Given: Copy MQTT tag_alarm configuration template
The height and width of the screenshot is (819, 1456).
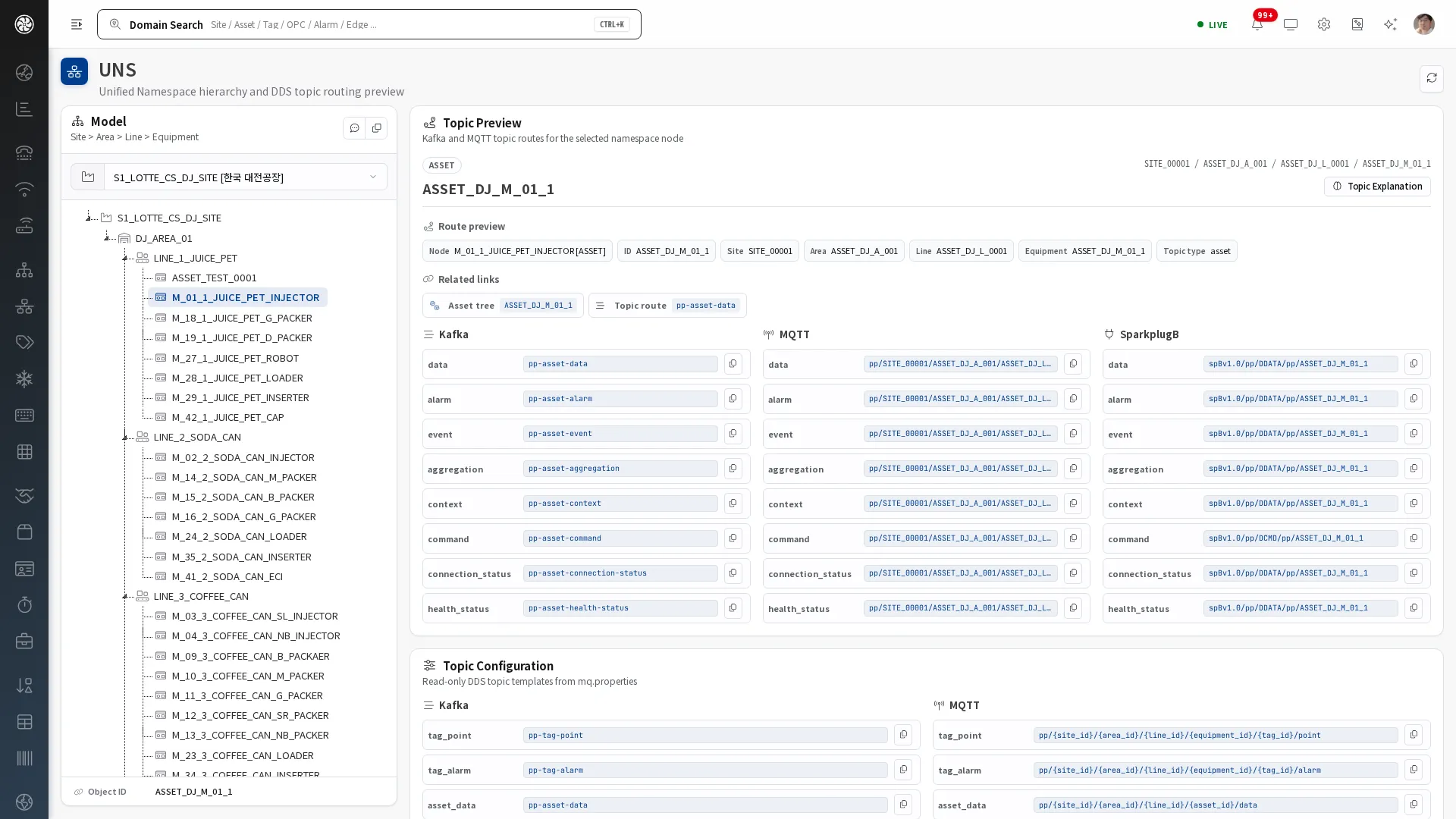Looking at the screenshot, I should click(1414, 770).
